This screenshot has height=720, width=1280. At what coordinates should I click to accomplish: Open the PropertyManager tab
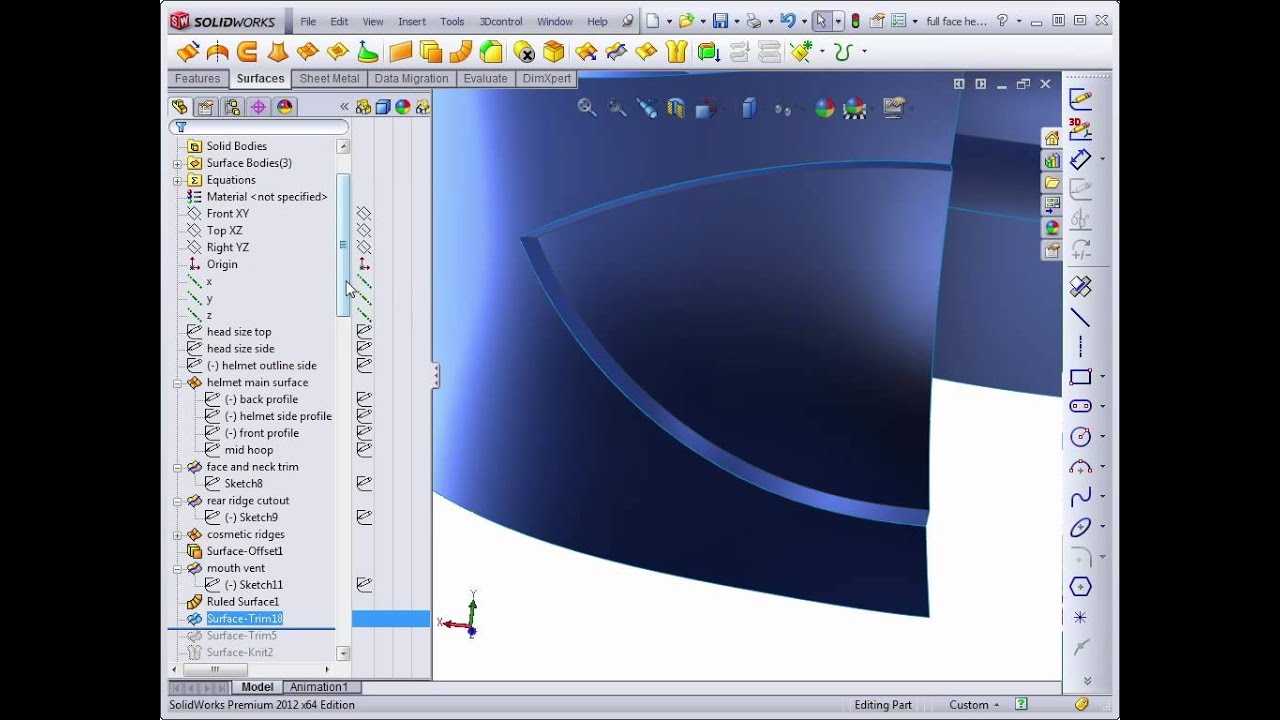click(x=206, y=107)
